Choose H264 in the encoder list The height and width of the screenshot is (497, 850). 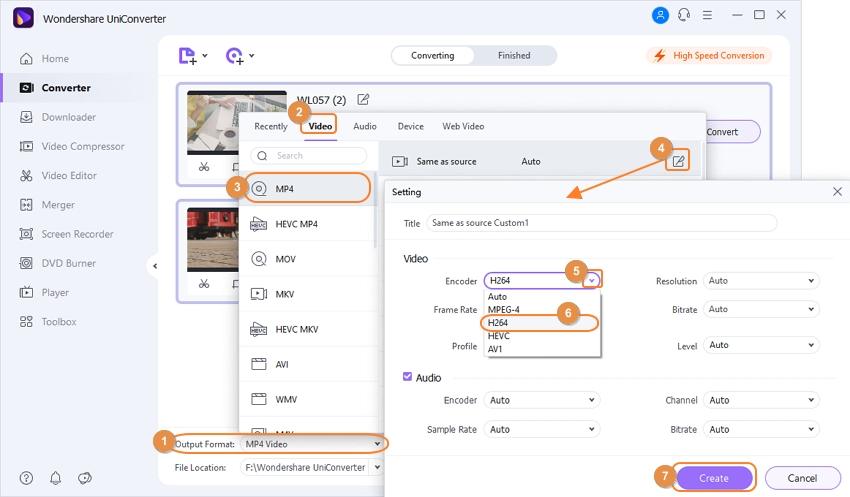(542, 322)
